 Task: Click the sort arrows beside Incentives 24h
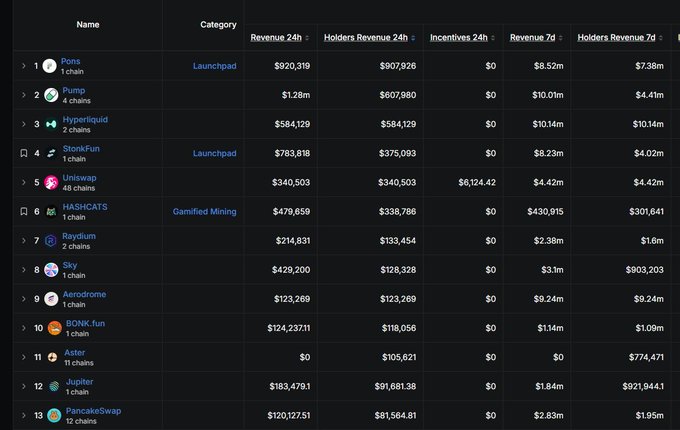tap(493, 38)
